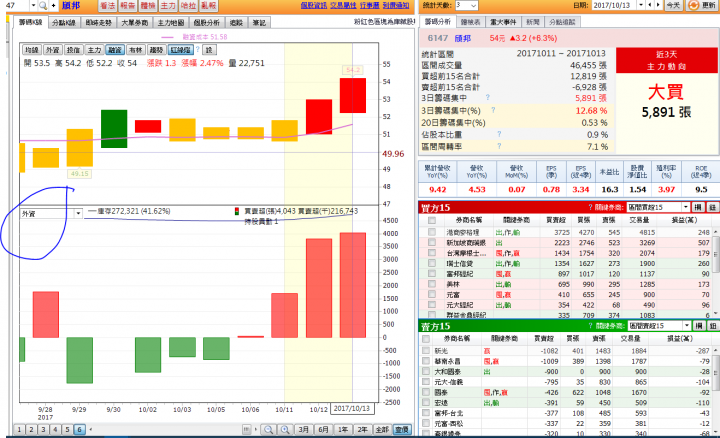This screenshot has width=720, height=438.
Task: Click help icon beside 3日籌碼集中(%) row
Action: [x=493, y=110]
